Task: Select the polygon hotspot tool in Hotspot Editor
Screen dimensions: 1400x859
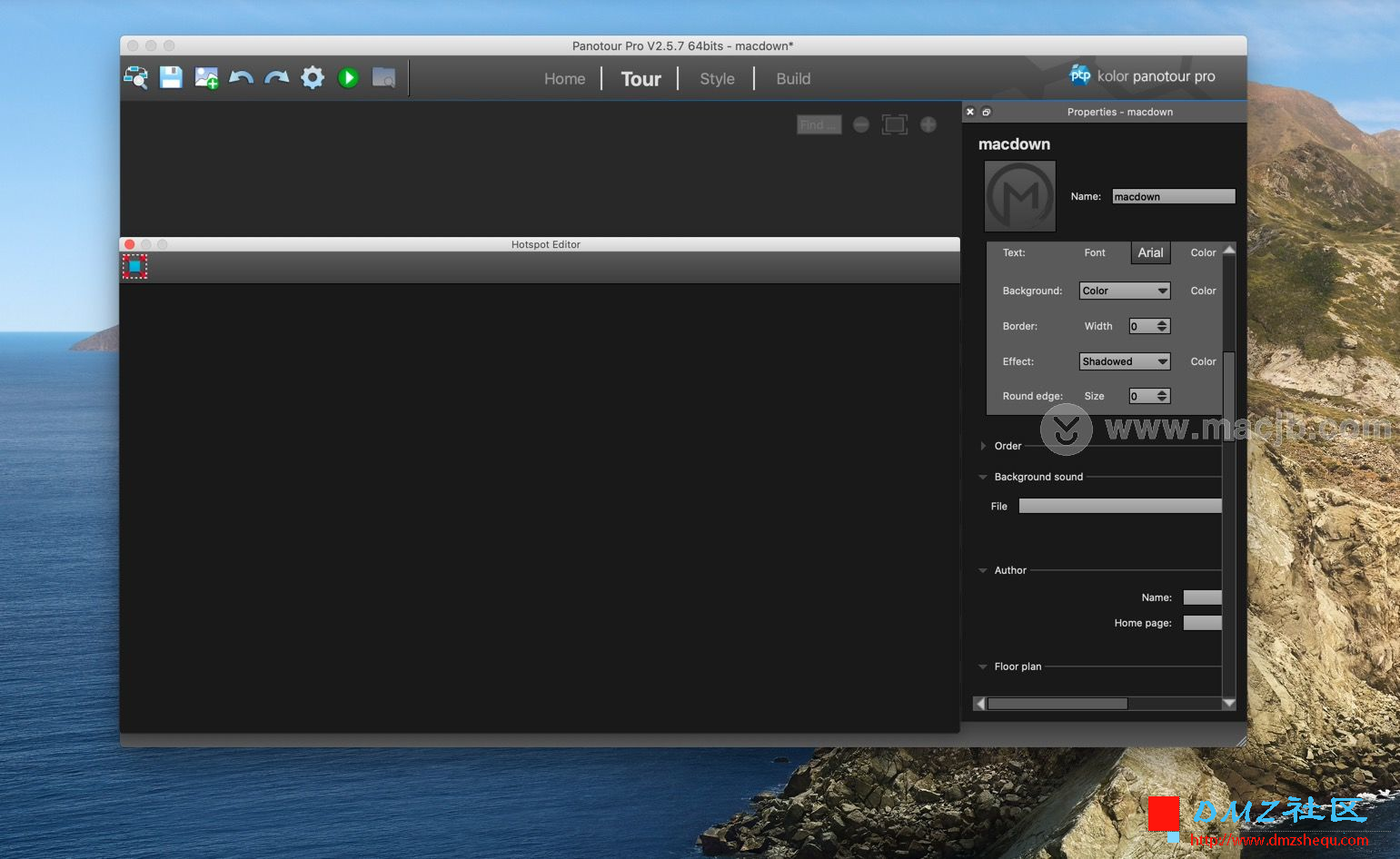Action: (x=135, y=266)
